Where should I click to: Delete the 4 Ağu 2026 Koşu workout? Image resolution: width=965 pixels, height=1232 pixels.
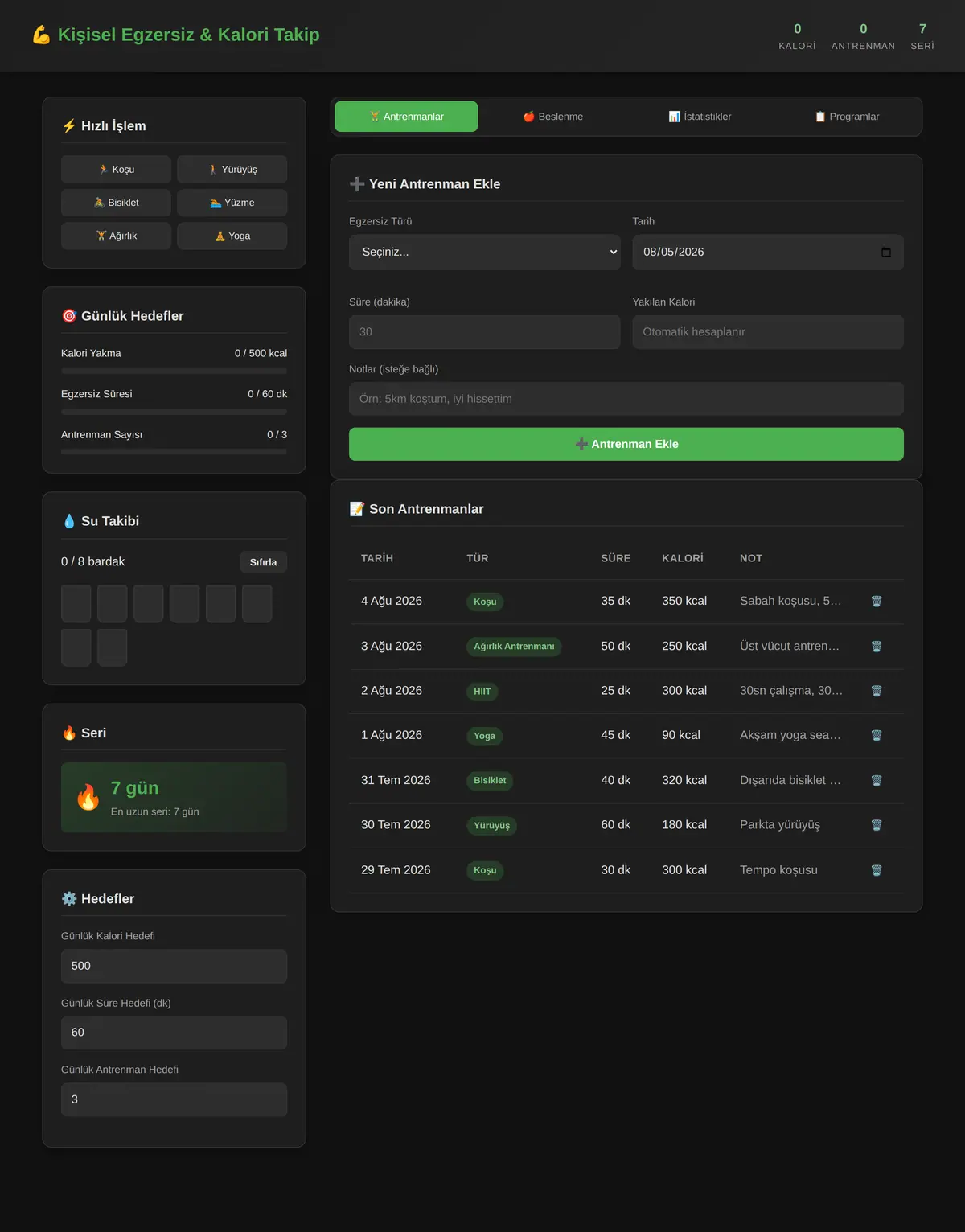coord(877,602)
